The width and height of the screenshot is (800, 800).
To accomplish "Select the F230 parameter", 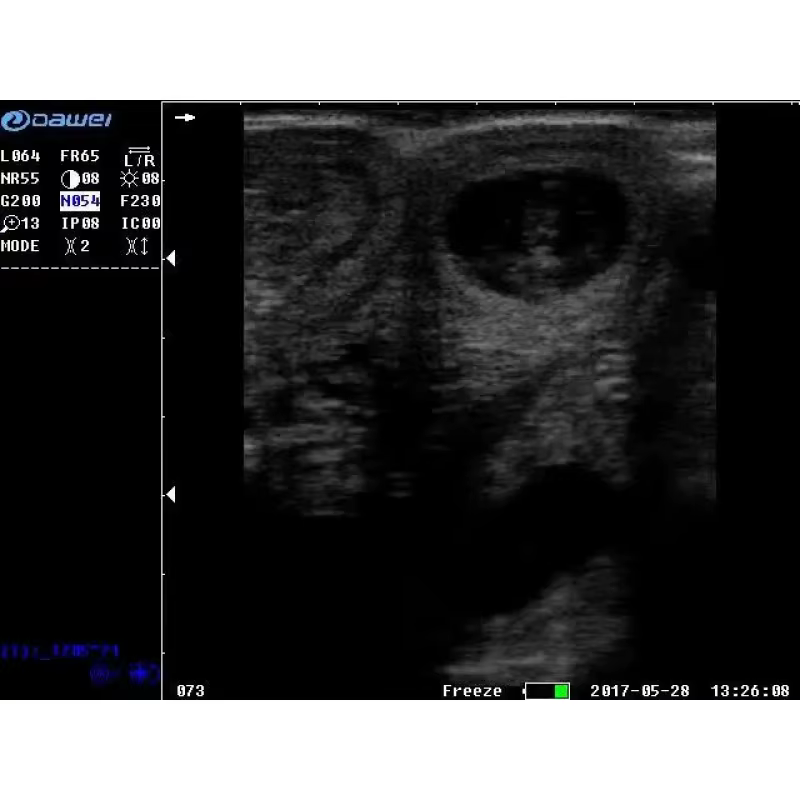I will point(140,201).
